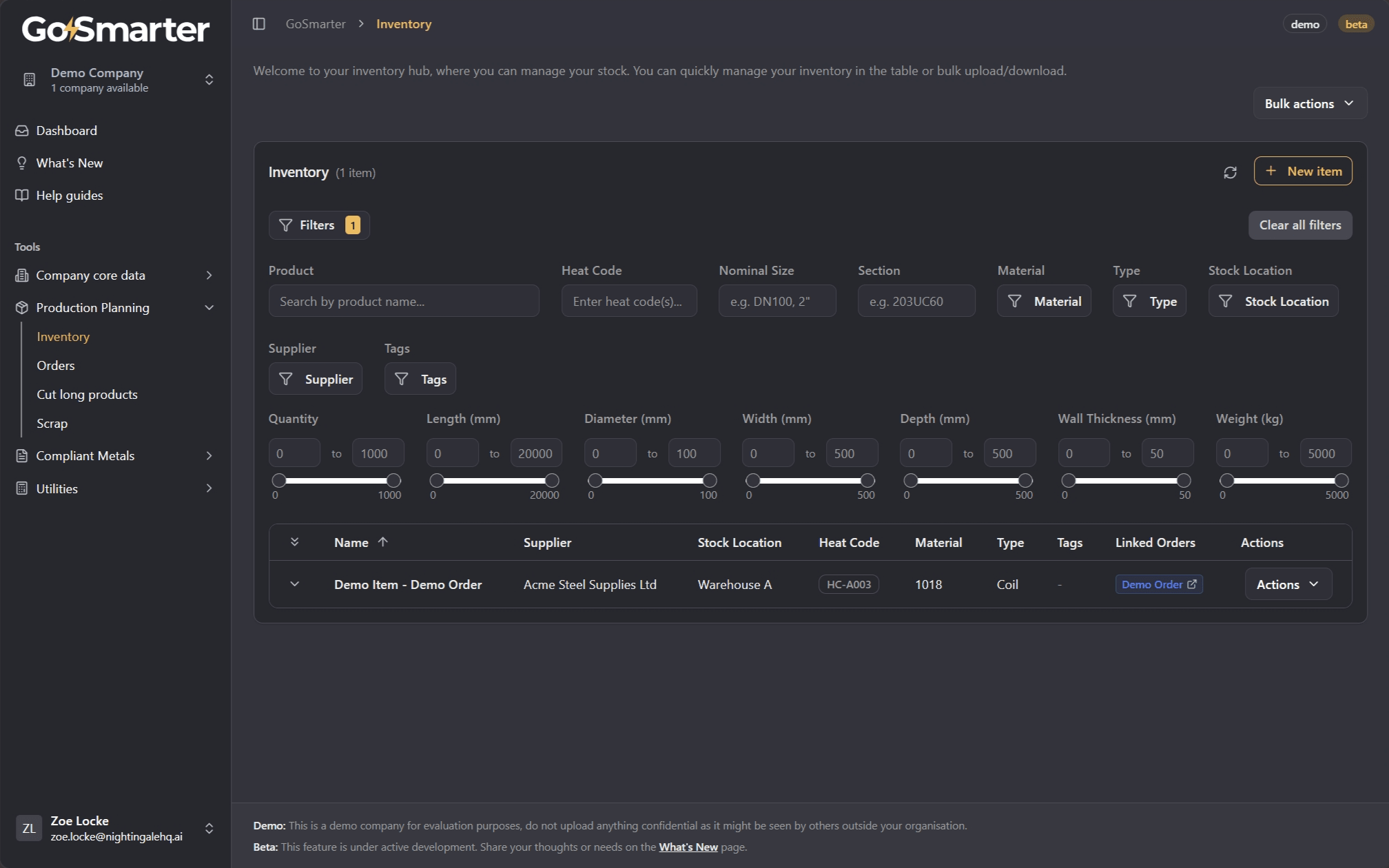The height and width of the screenshot is (868, 1389).
Task: Click Clear all filters
Action: coord(1300,225)
